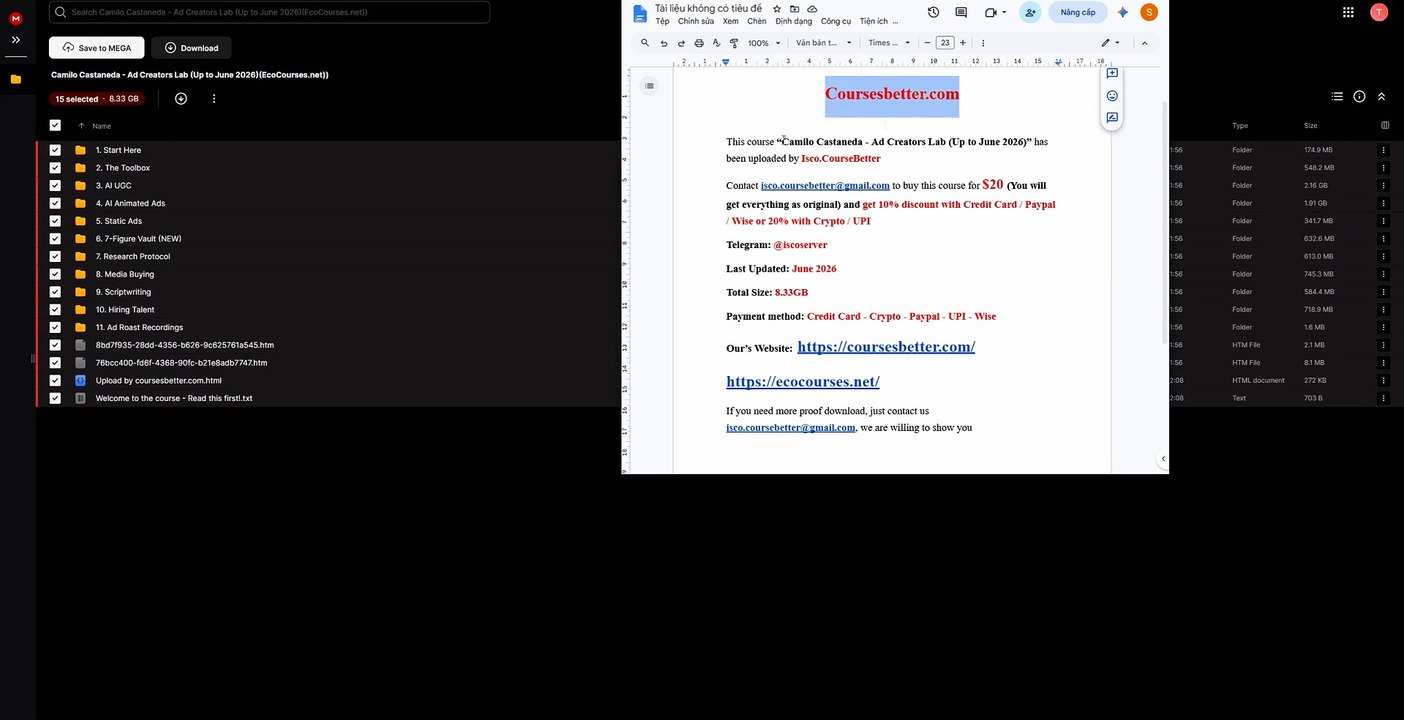
Task: Star the Google Docs document
Action: click(x=777, y=8)
